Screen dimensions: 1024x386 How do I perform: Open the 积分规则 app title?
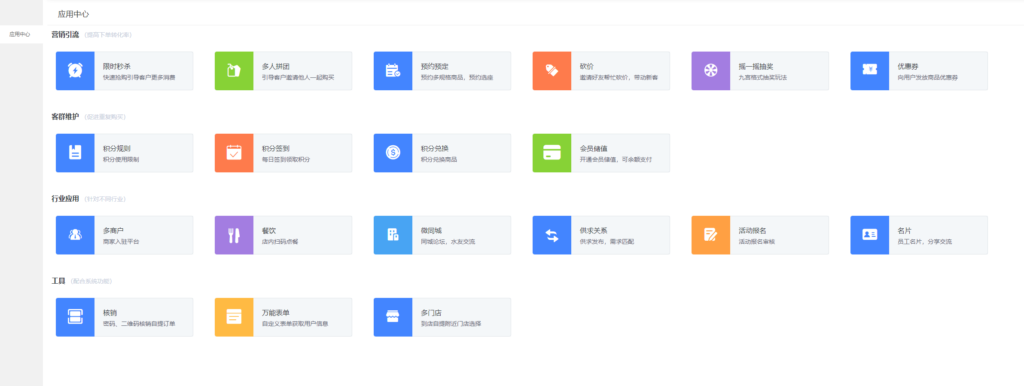(117, 148)
